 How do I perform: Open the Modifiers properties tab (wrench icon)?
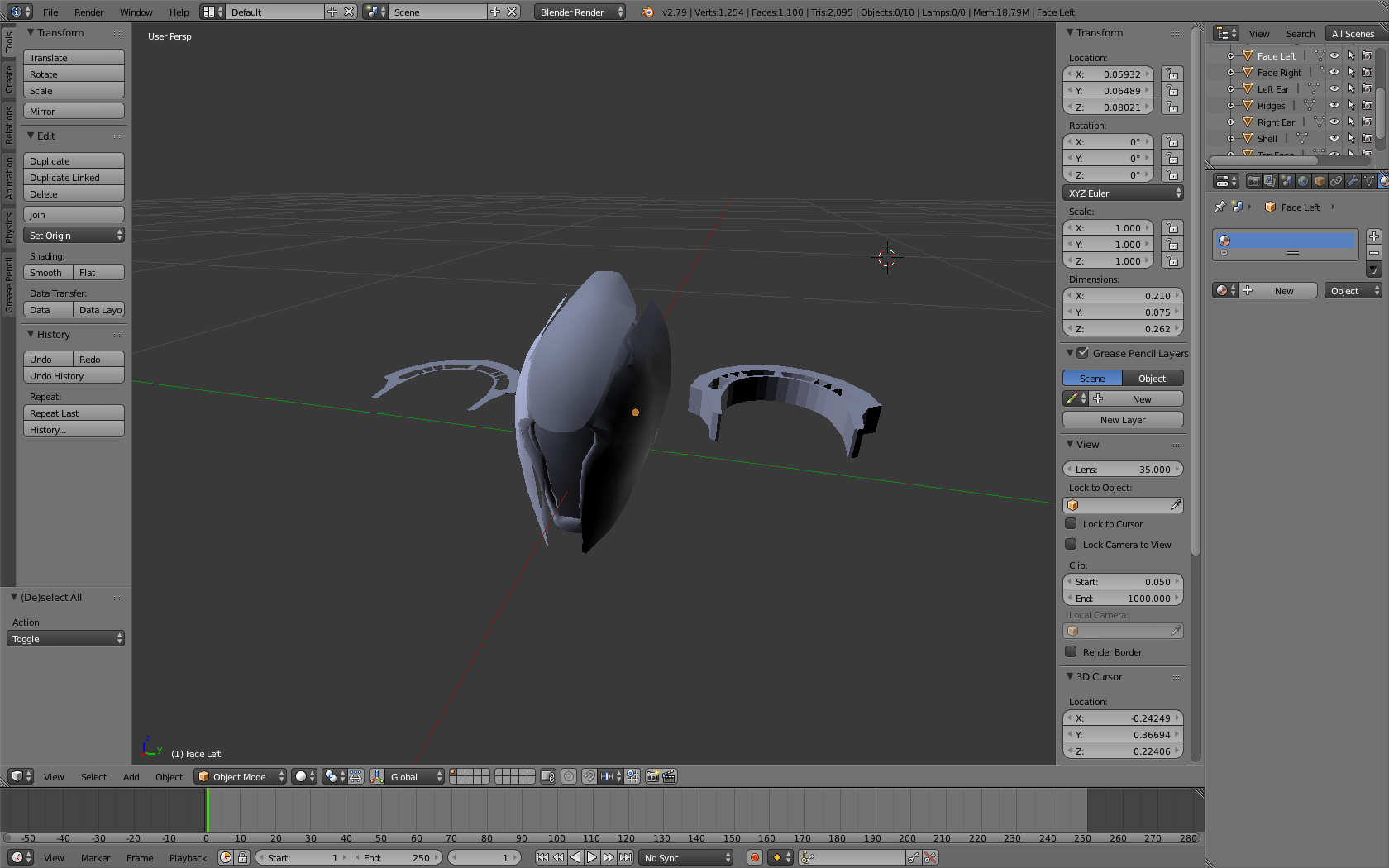[x=1353, y=181]
